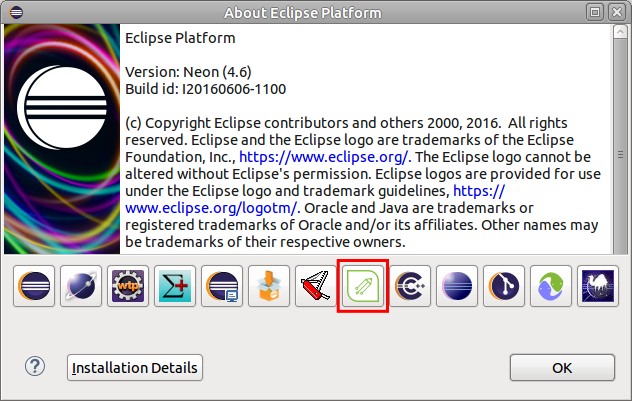Open the orange package box feature icon
The width and height of the screenshot is (632, 401).
270,286
